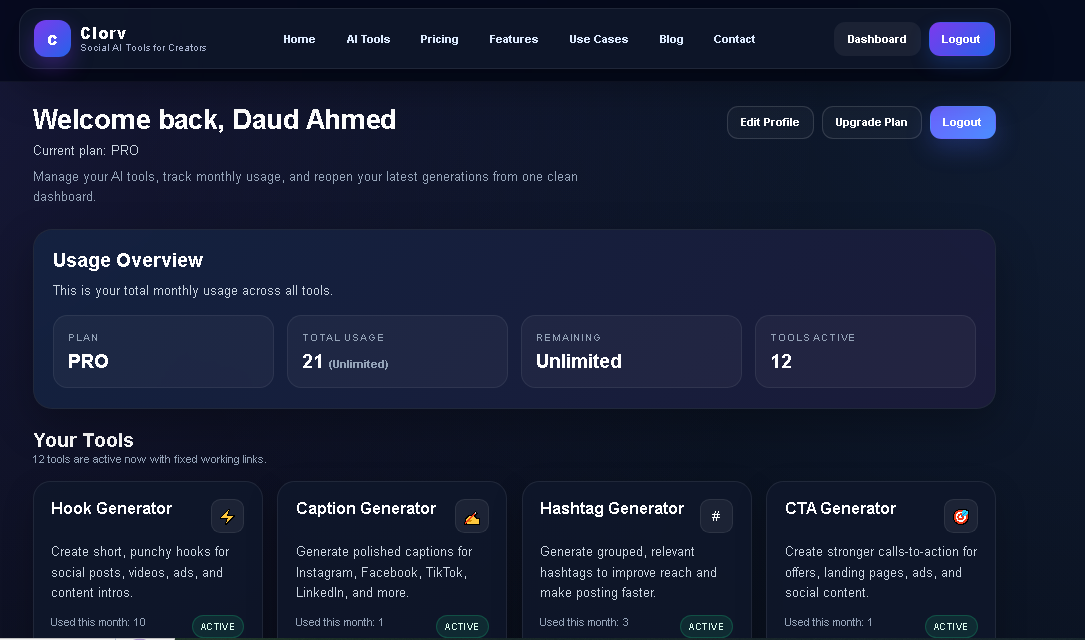
Task: Click the 'Current plan: PRO' text
Action: pyautogui.click(x=86, y=151)
